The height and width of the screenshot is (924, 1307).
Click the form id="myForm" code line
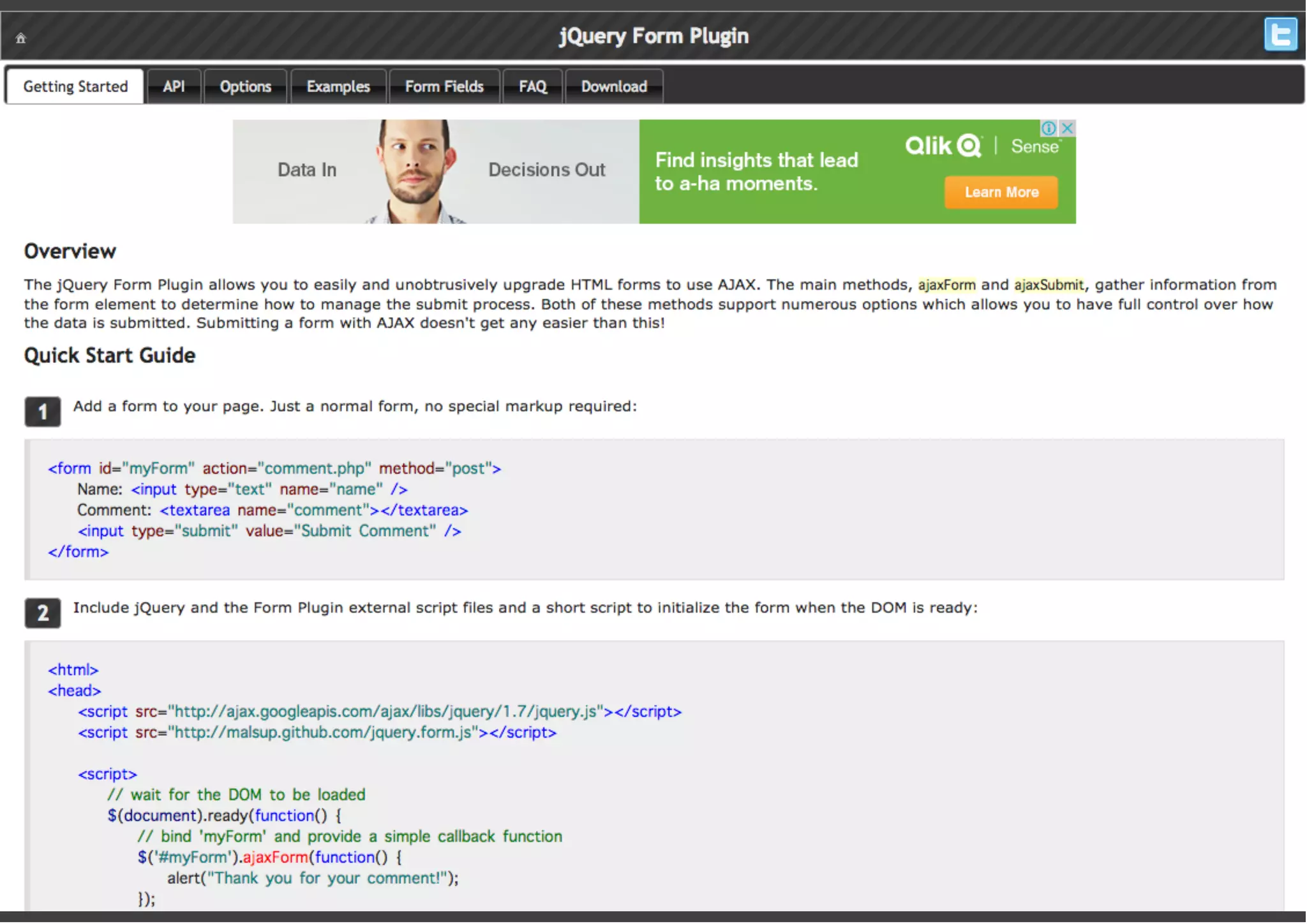pos(274,468)
